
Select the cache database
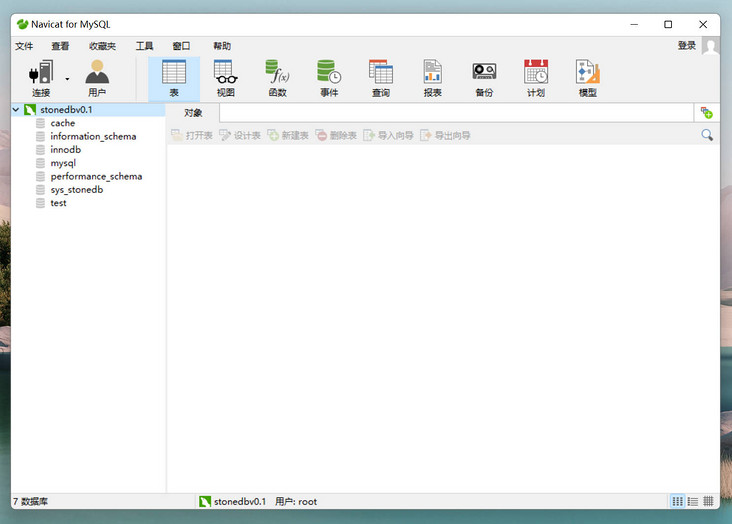(x=63, y=123)
